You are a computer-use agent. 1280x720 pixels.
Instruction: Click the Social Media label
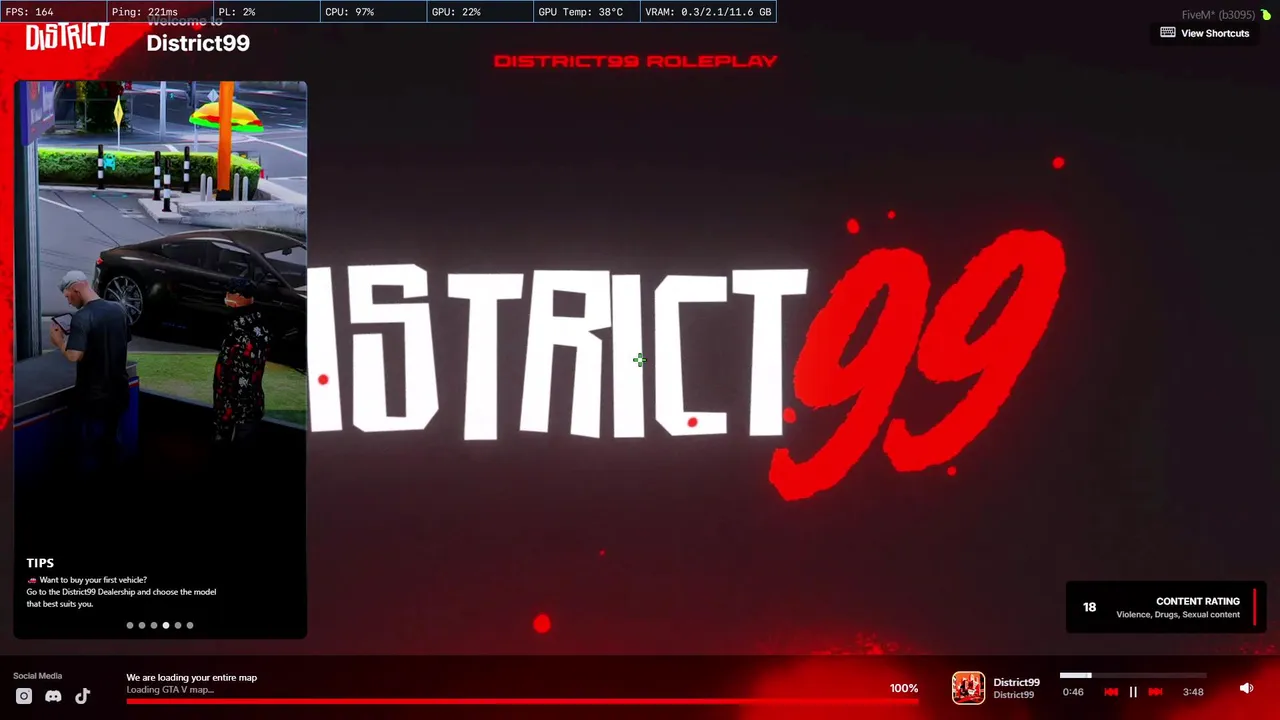coord(37,676)
